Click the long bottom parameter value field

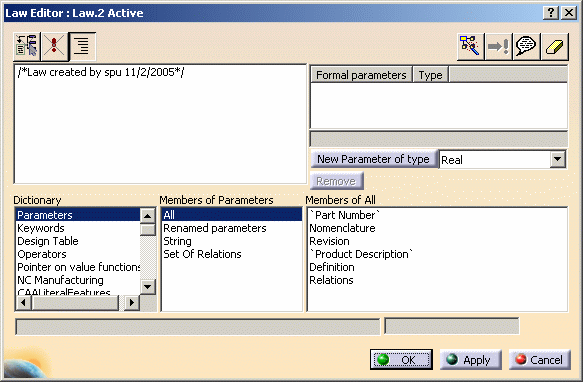pyautogui.click(x=197, y=327)
